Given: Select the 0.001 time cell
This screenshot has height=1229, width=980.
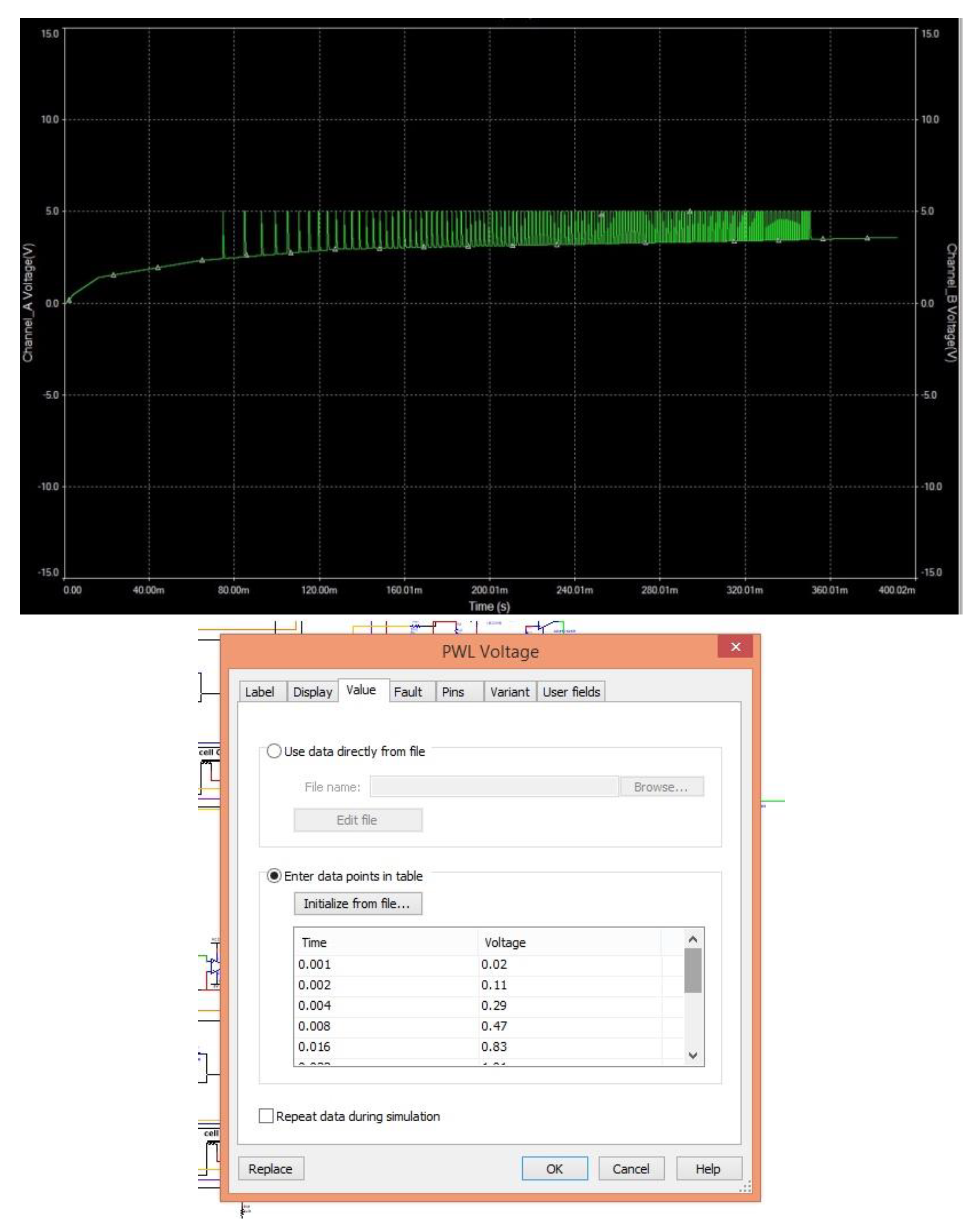Looking at the screenshot, I should 315,964.
